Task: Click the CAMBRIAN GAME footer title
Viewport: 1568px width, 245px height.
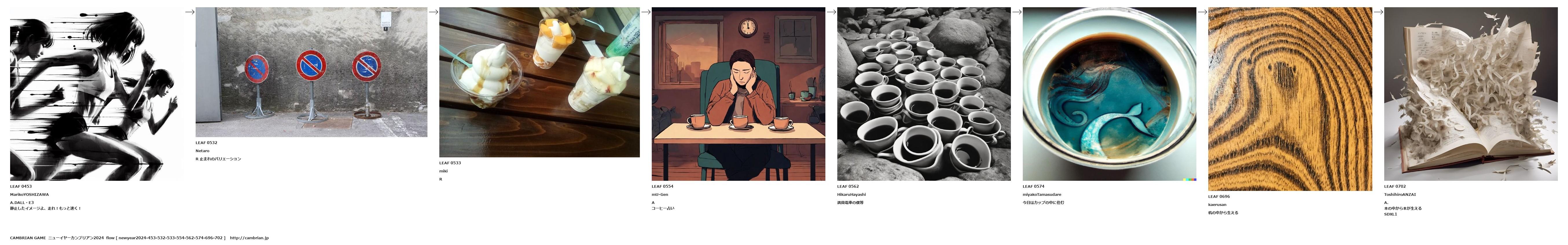Action: click(28, 238)
